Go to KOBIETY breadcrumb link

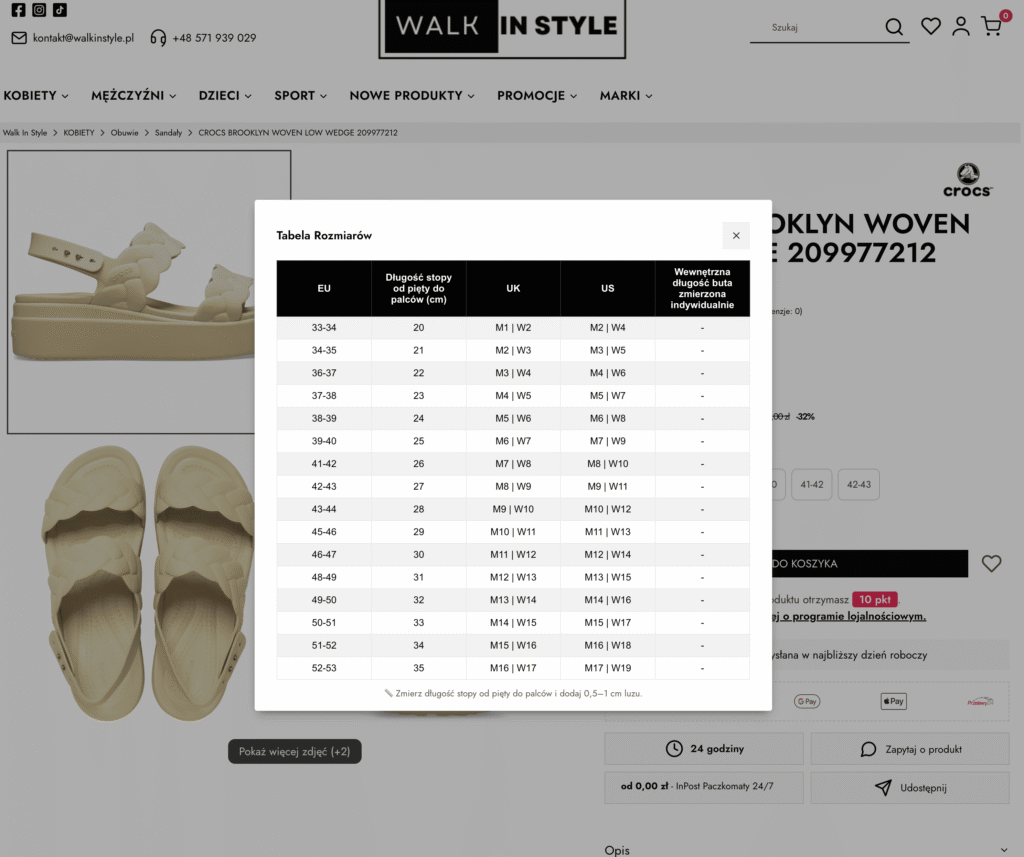79,133
